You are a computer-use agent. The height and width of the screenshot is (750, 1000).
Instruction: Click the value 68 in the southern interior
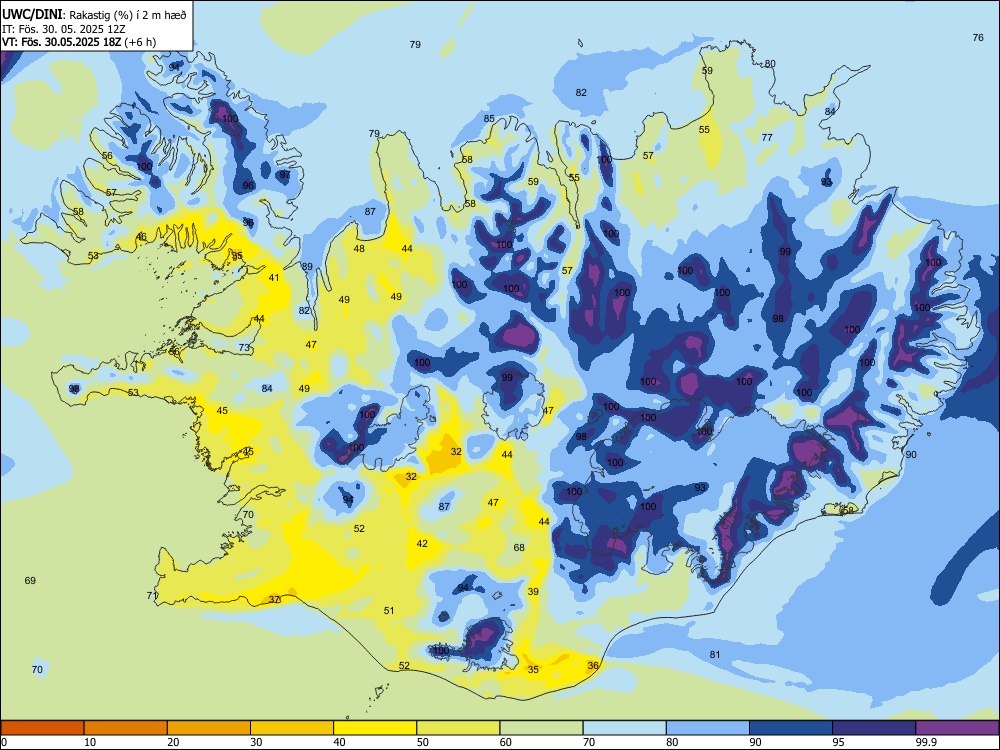[x=519, y=547]
